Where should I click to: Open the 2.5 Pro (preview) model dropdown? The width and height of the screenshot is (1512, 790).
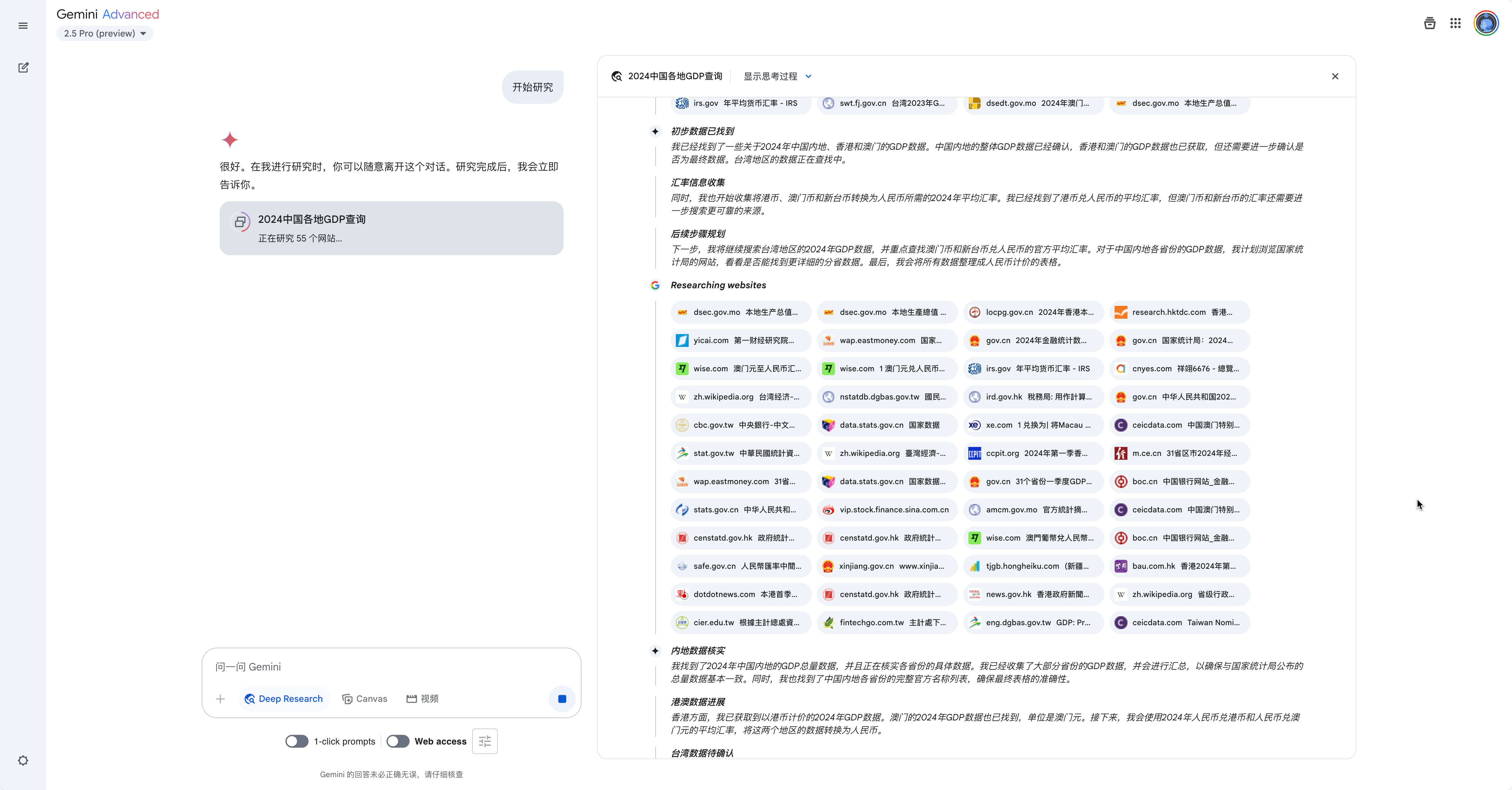coord(105,33)
